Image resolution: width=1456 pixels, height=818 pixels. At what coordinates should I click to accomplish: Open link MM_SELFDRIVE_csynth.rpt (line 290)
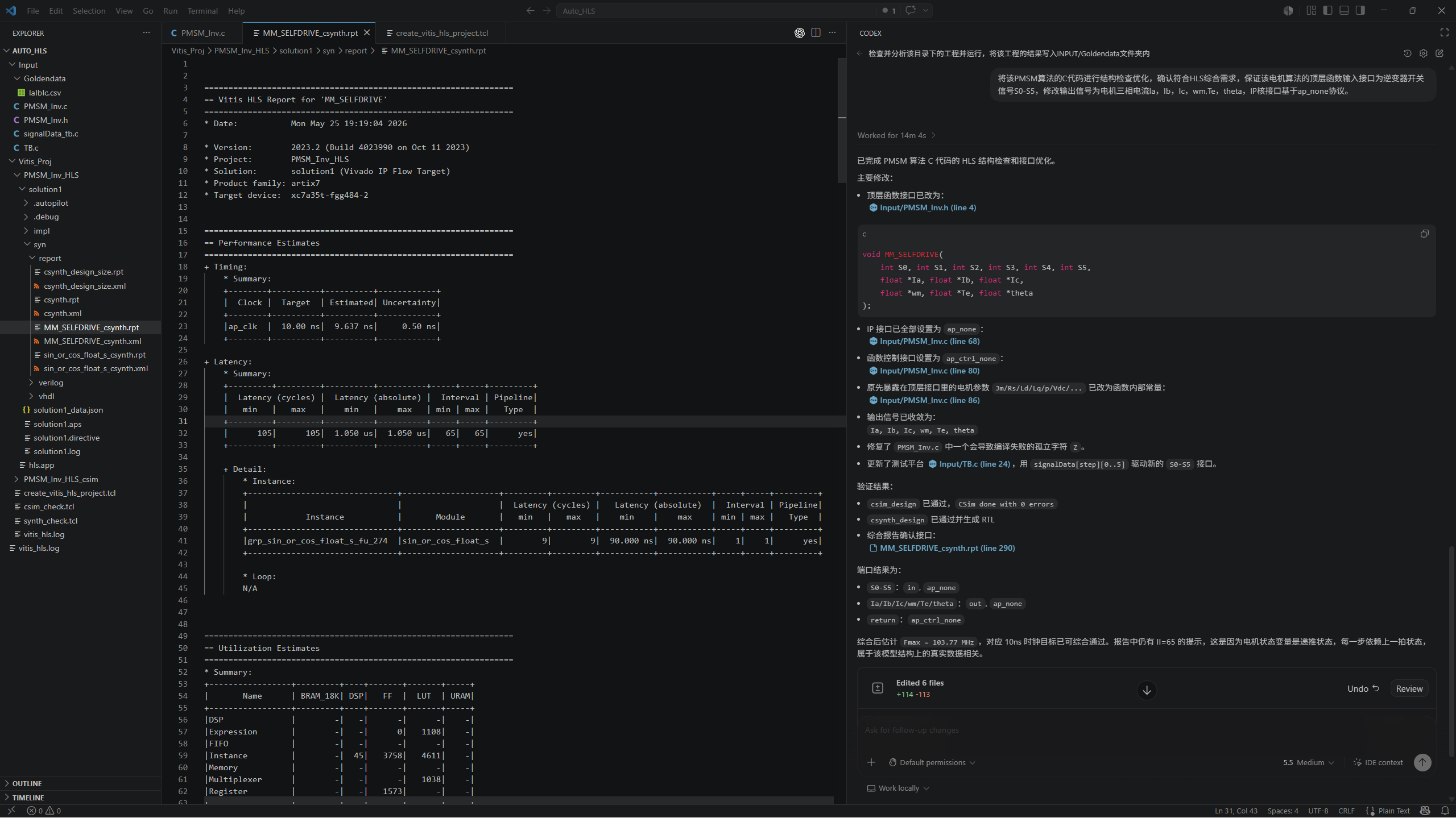click(x=942, y=548)
